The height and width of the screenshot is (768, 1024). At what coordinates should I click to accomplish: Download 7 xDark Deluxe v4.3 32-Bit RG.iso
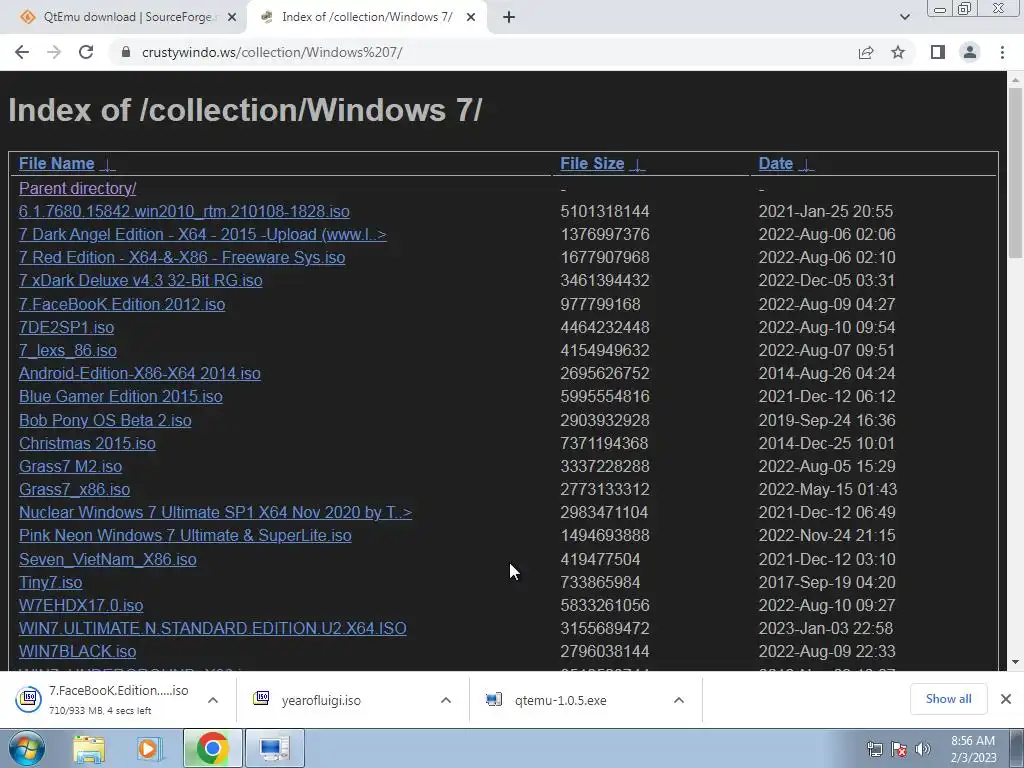pyautogui.click(x=140, y=280)
